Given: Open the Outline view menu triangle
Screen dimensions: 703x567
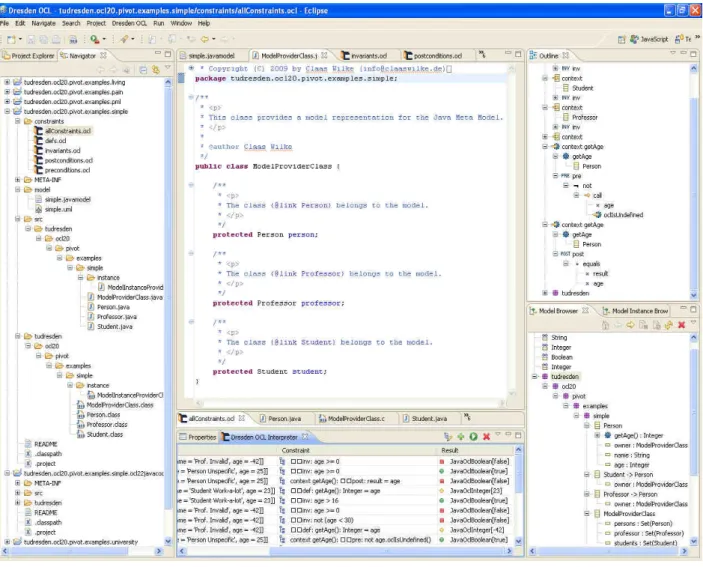Looking at the screenshot, I should click(673, 53).
